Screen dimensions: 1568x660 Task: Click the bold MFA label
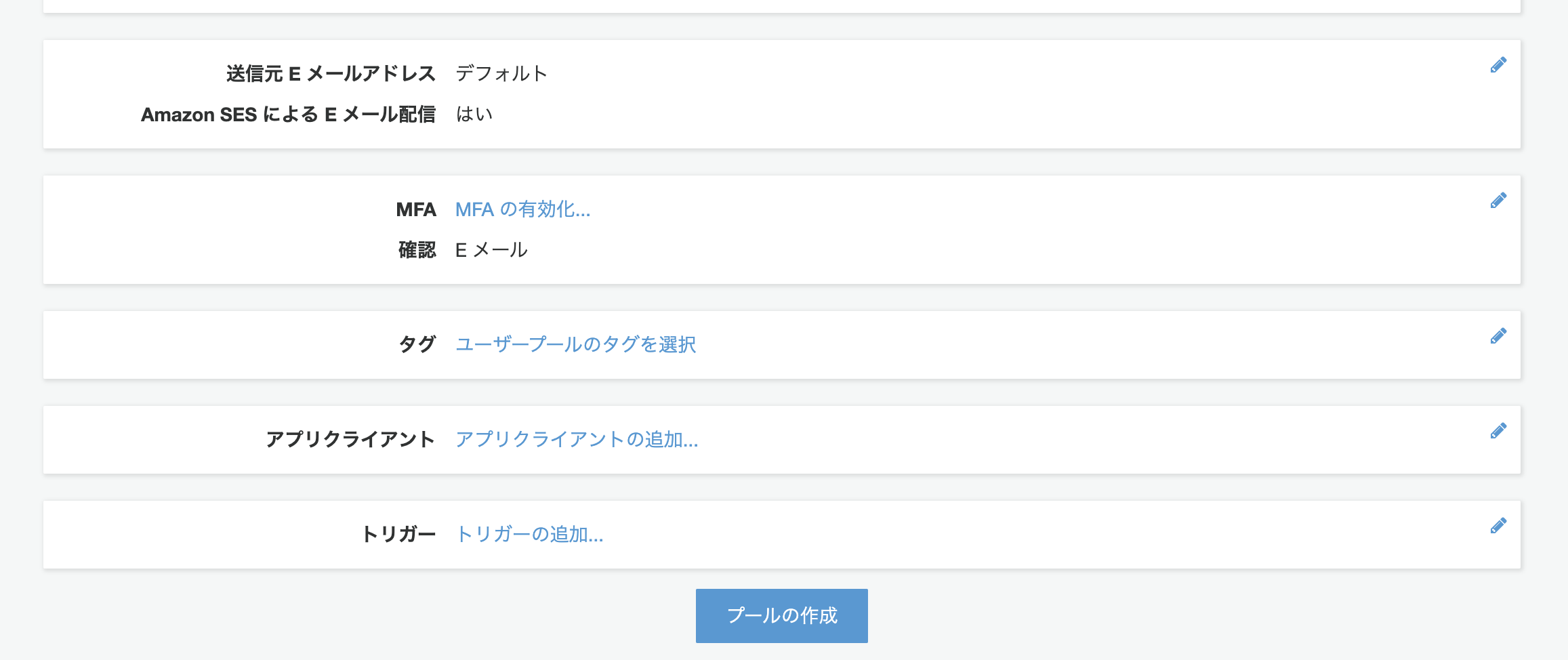pyautogui.click(x=416, y=209)
